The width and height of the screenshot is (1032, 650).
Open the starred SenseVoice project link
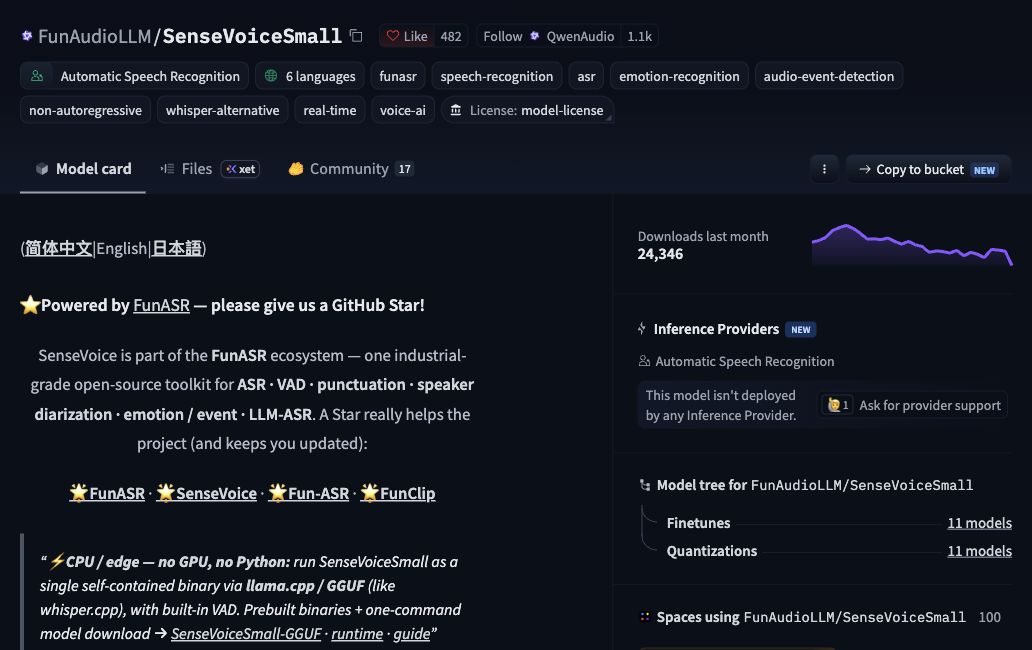point(207,493)
